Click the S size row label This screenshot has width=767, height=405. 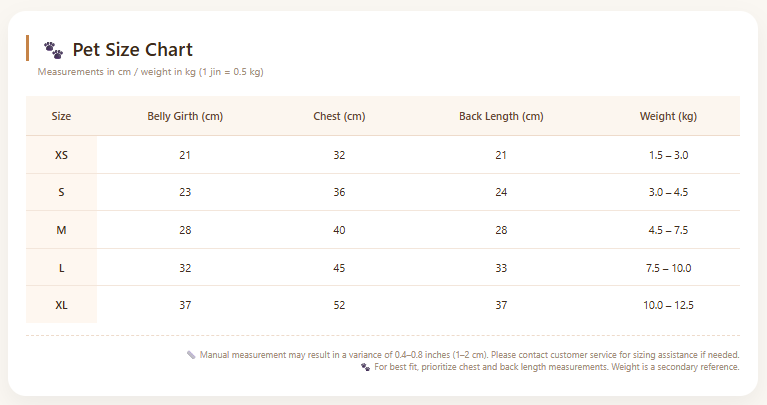tap(61, 192)
